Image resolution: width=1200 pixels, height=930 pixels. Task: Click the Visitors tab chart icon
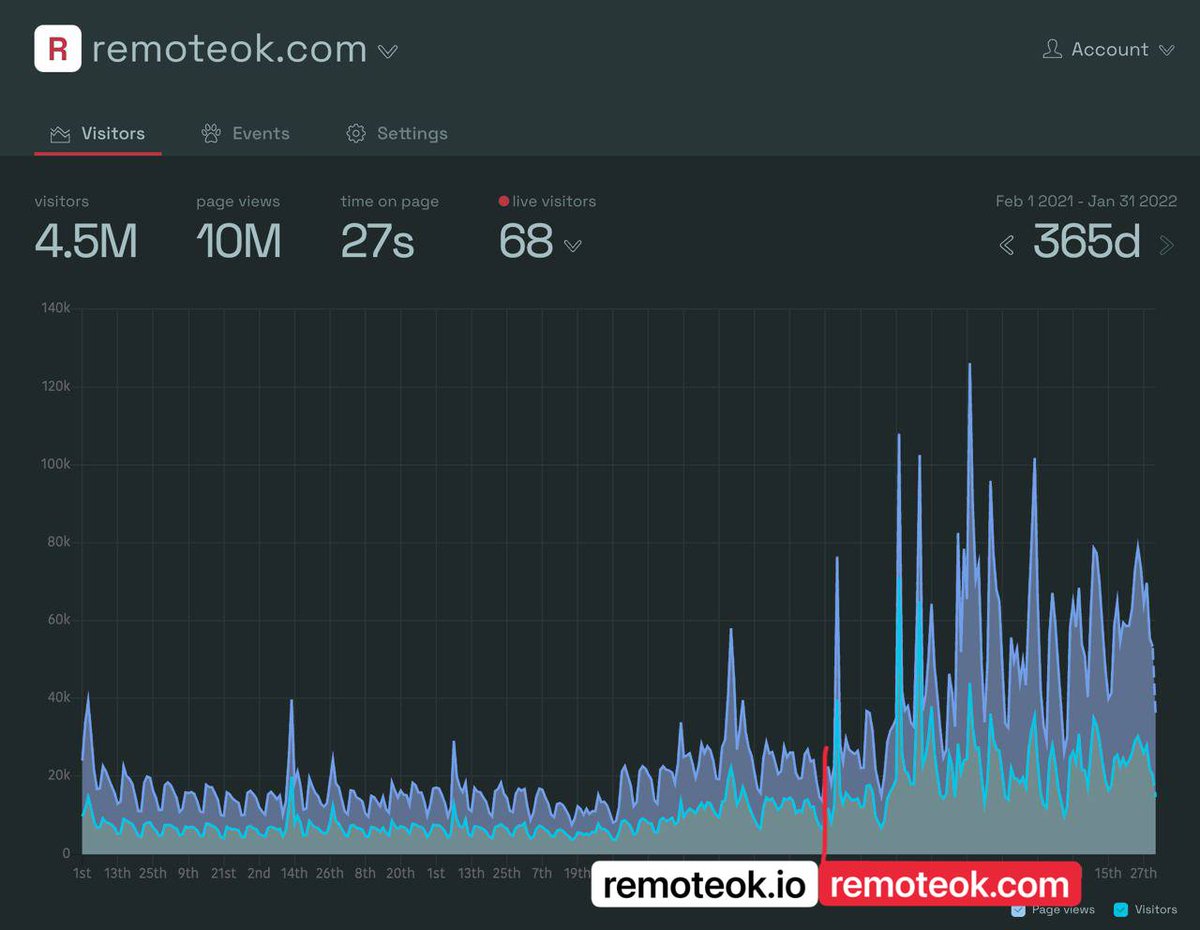[60, 134]
